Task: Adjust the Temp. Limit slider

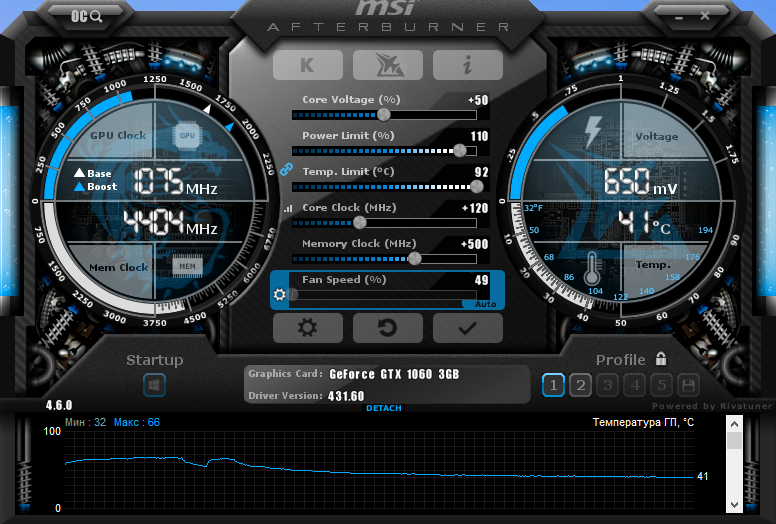Action: (x=384, y=187)
